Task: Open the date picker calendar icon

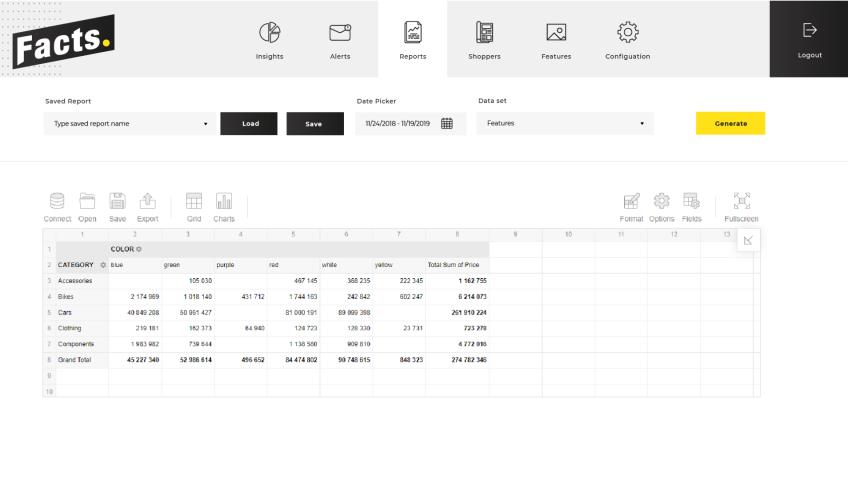Action: (x=447, y=124)
